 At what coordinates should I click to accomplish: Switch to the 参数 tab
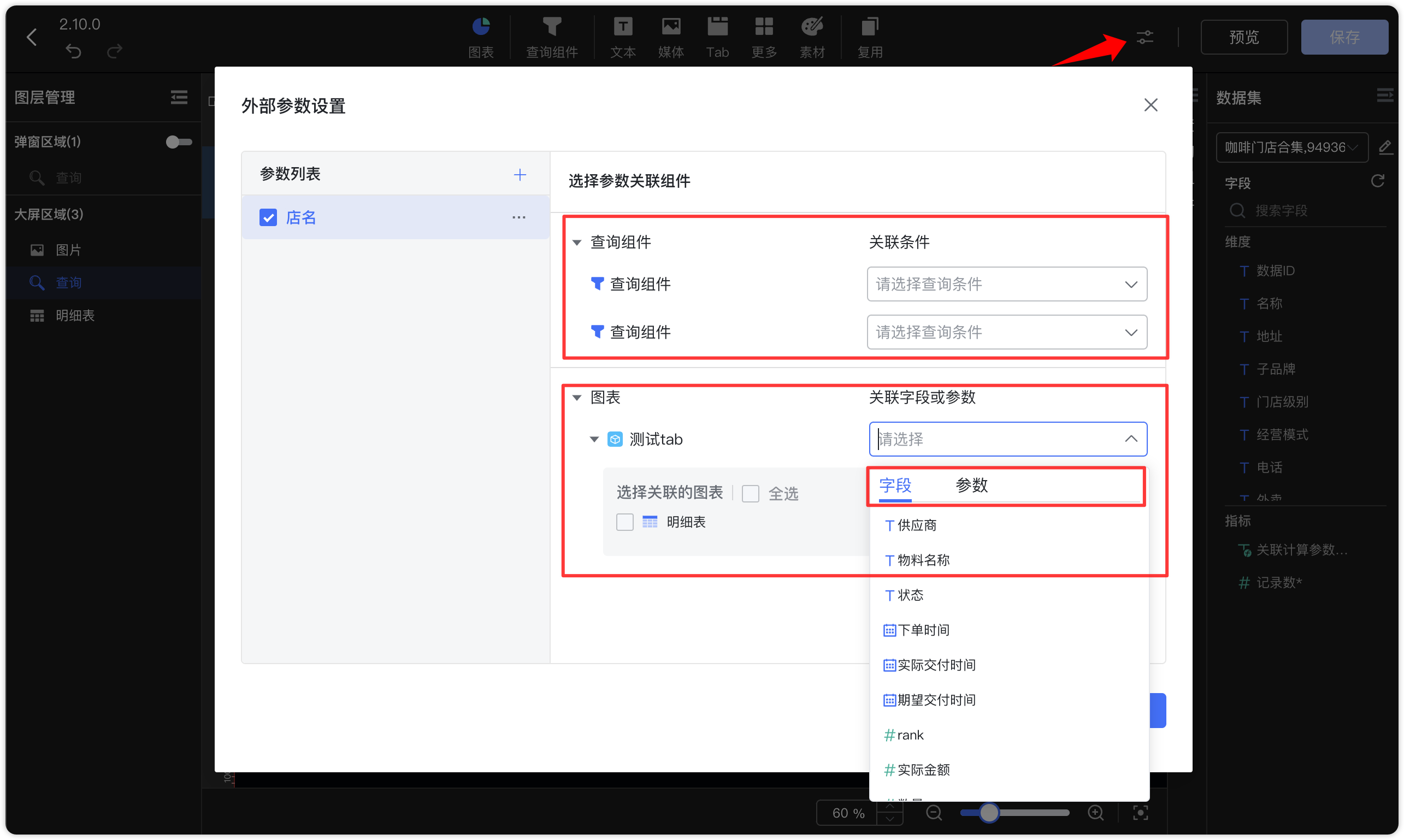971,486
